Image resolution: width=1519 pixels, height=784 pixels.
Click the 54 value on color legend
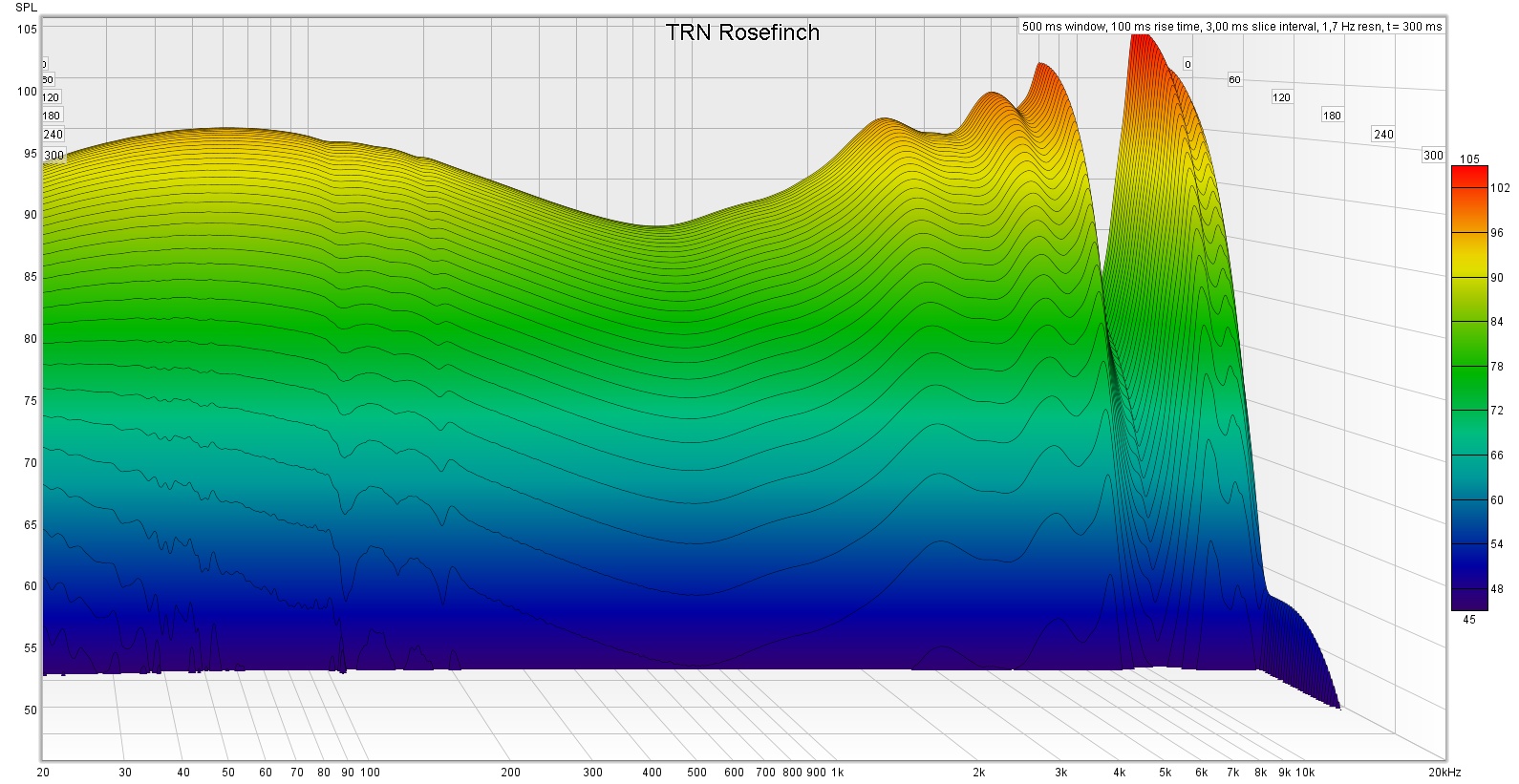tap(1497, 544)
